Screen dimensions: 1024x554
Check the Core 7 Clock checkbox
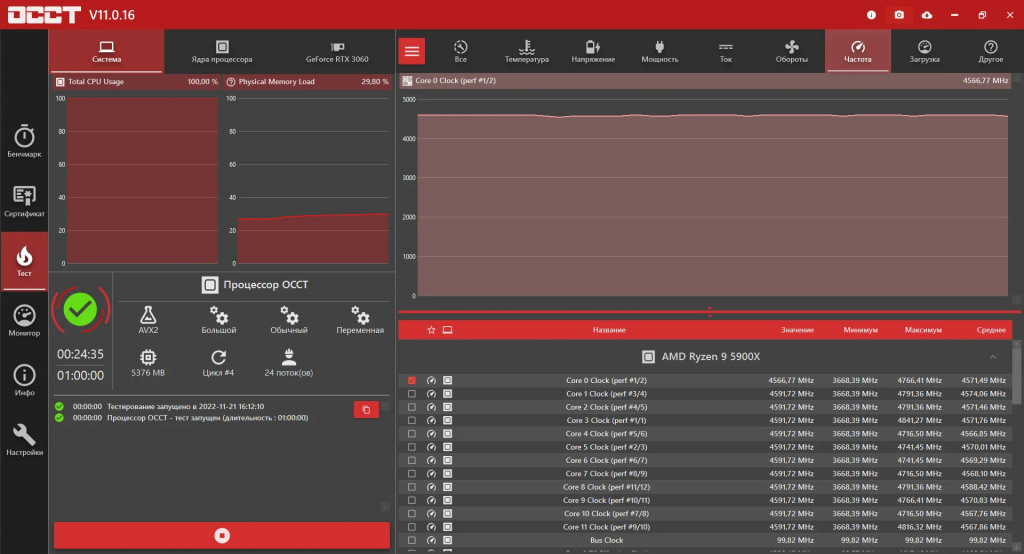point(411,474)
